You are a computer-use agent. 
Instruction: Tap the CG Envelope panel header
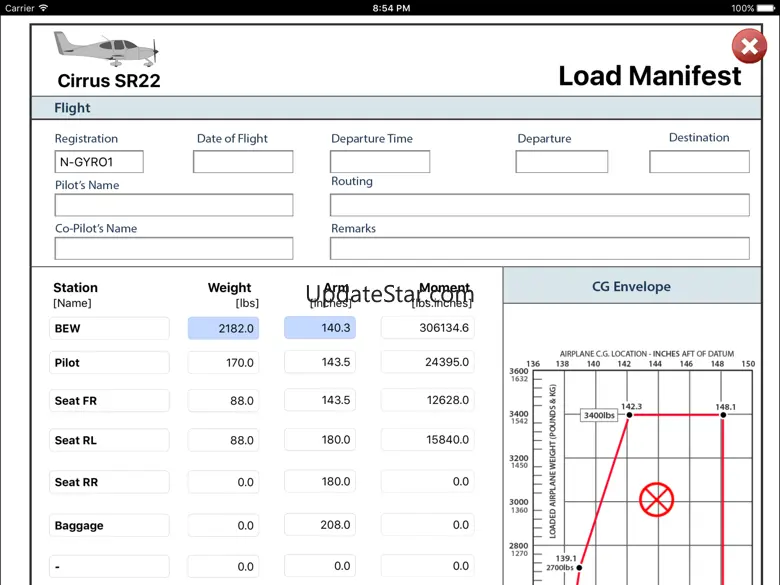[631, 287]
